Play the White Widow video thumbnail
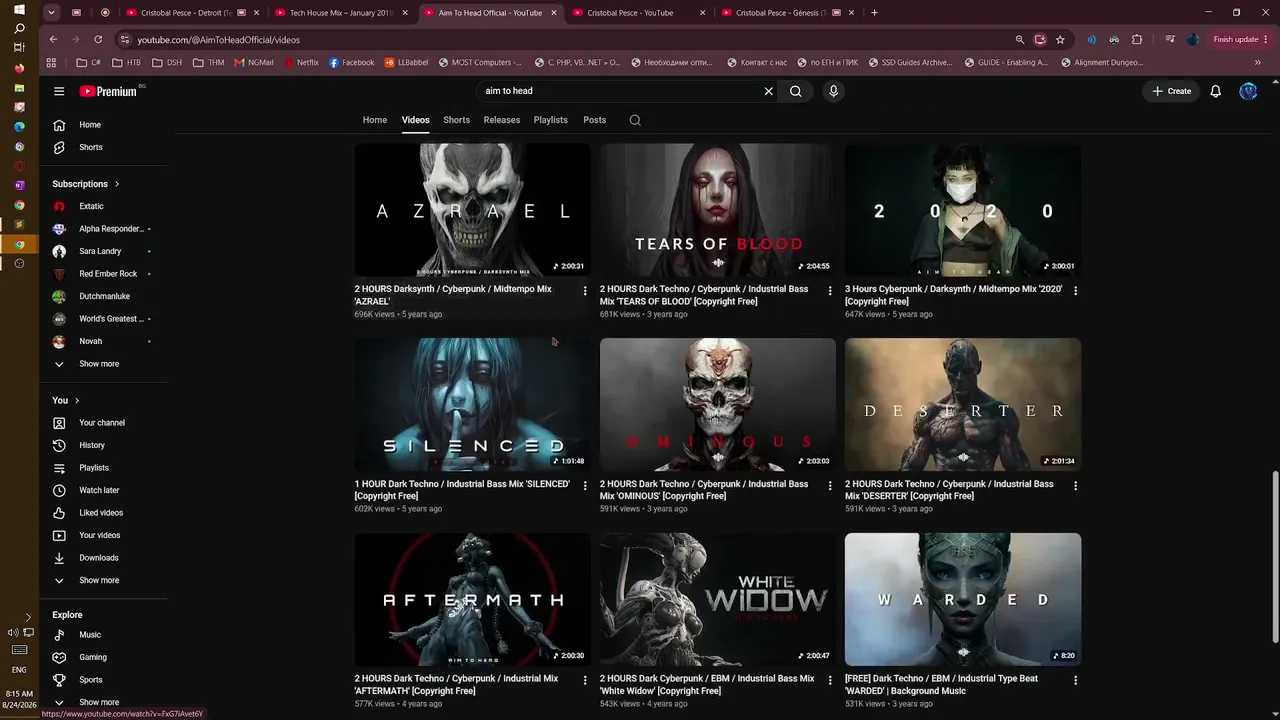Viewport: 1280px width, 720px height. coord(718,599)
